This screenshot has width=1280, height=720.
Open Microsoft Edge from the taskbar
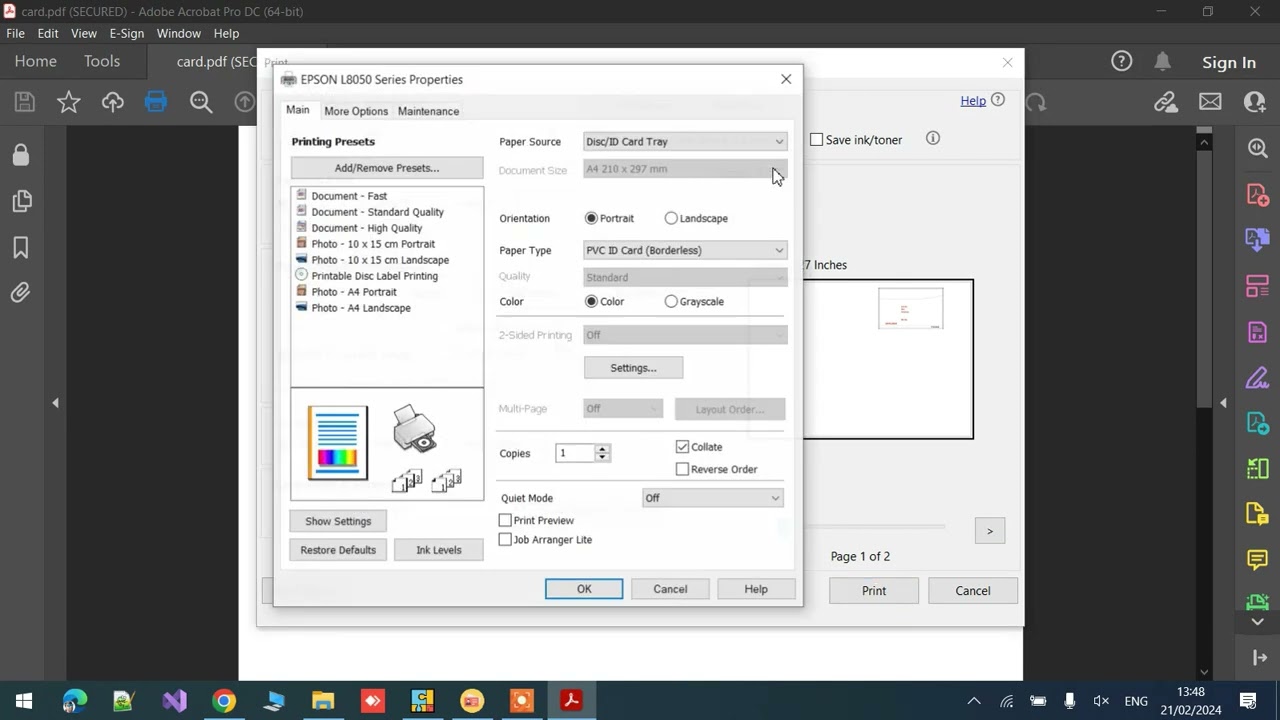74,701
